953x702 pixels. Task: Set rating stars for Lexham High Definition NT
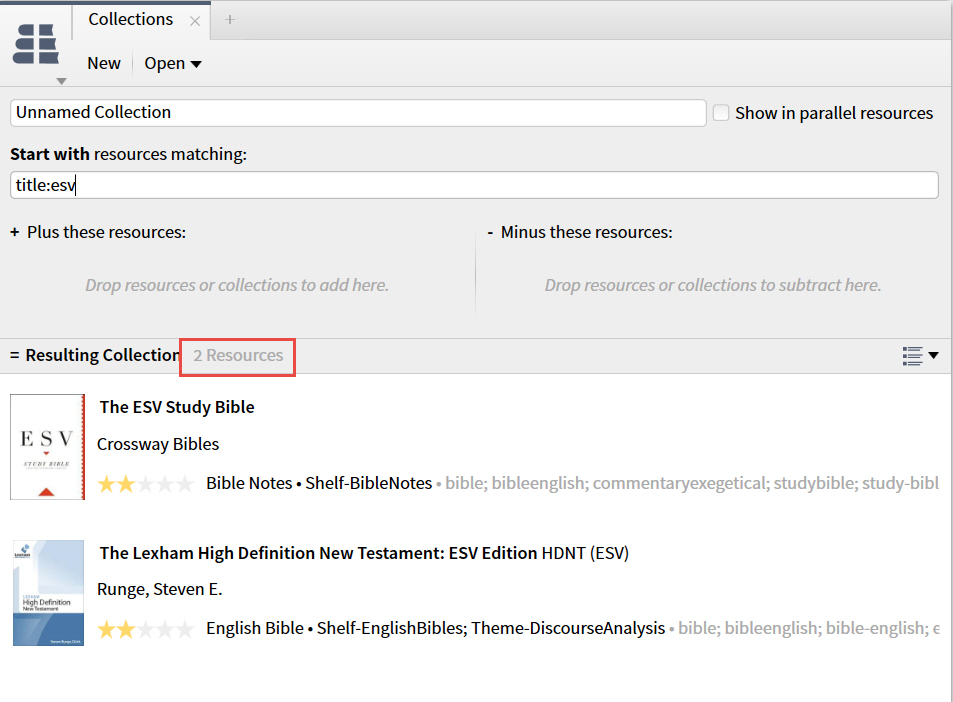coord(146,629)
